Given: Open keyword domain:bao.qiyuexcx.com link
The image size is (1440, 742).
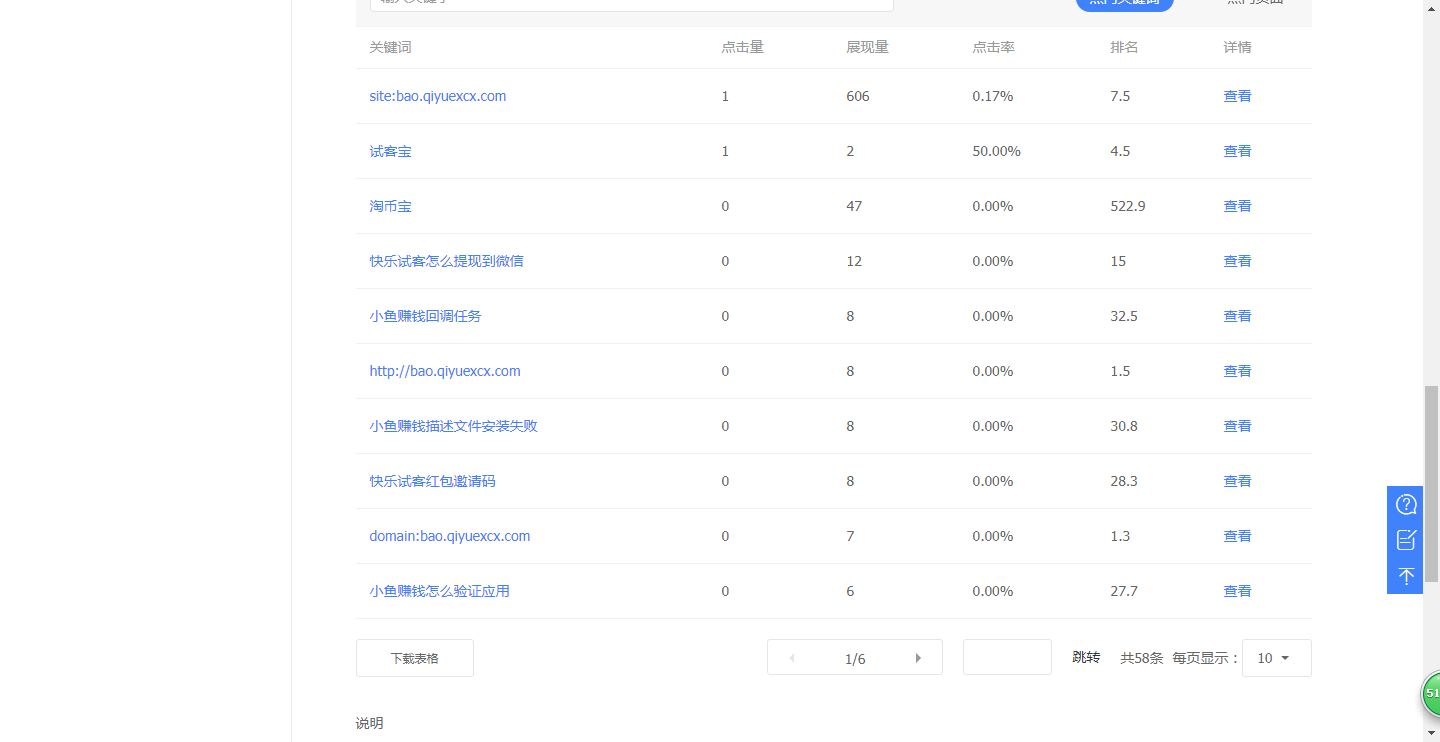Looking at the screenshot, I should (450, 536).
